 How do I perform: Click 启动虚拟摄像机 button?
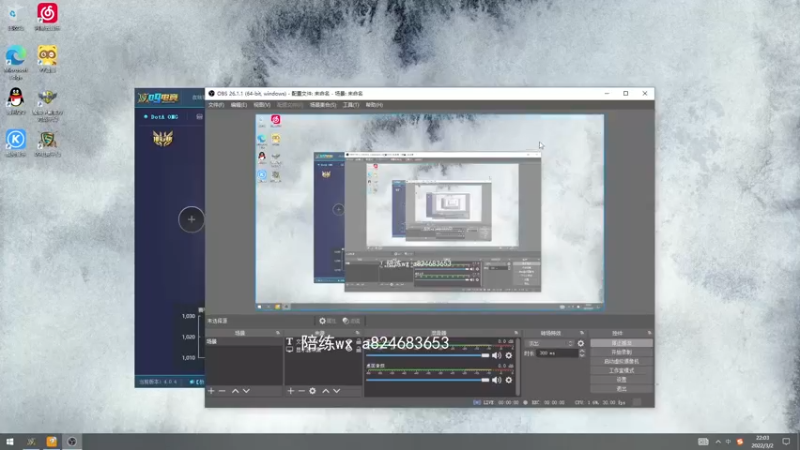621,362
